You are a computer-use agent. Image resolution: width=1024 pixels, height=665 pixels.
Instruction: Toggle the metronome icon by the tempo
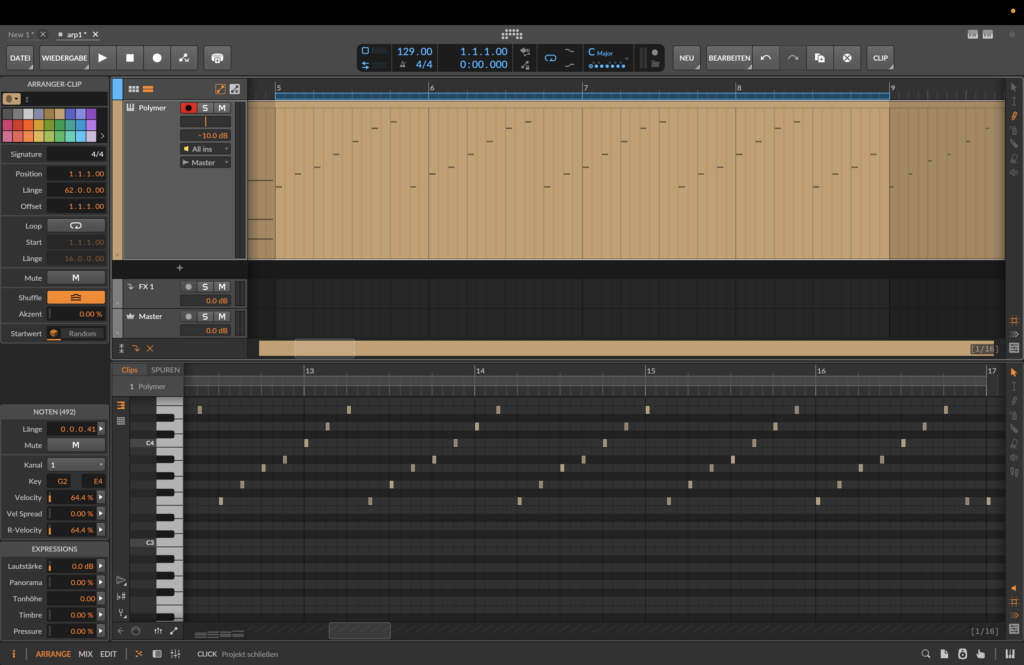402,65
